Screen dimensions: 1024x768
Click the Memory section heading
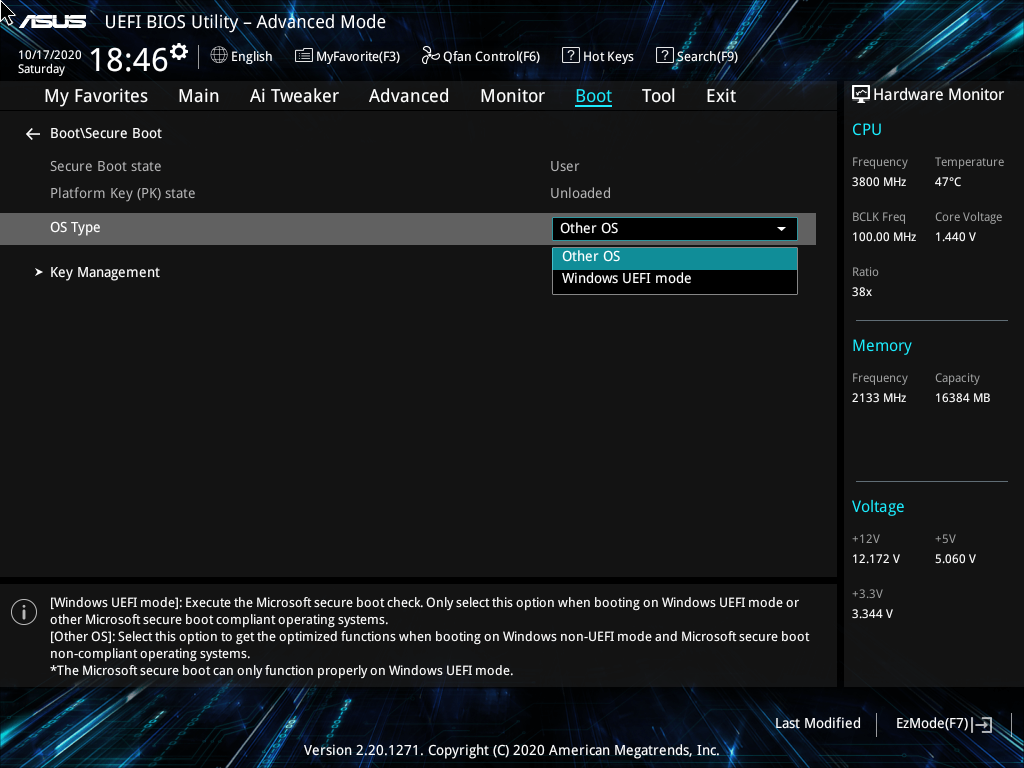click(x=882, y=345)
